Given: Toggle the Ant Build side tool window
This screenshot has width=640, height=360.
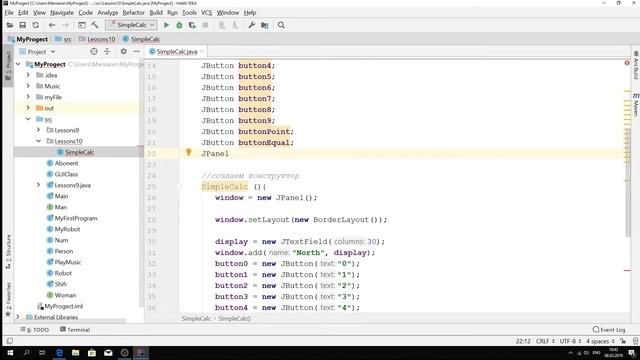Looking at the screenshot, I should pos(636,65).
